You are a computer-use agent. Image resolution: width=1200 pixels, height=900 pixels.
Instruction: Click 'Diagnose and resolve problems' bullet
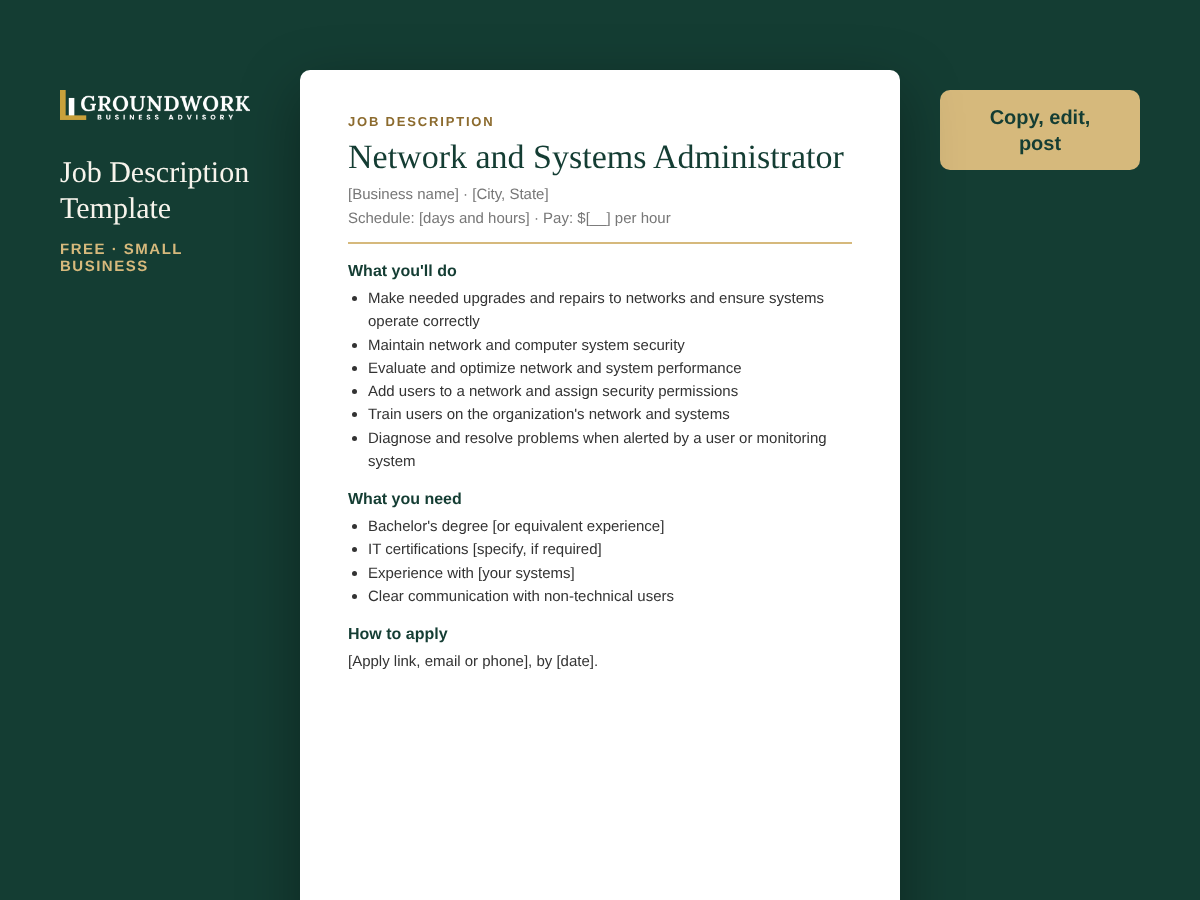point(598,449)
